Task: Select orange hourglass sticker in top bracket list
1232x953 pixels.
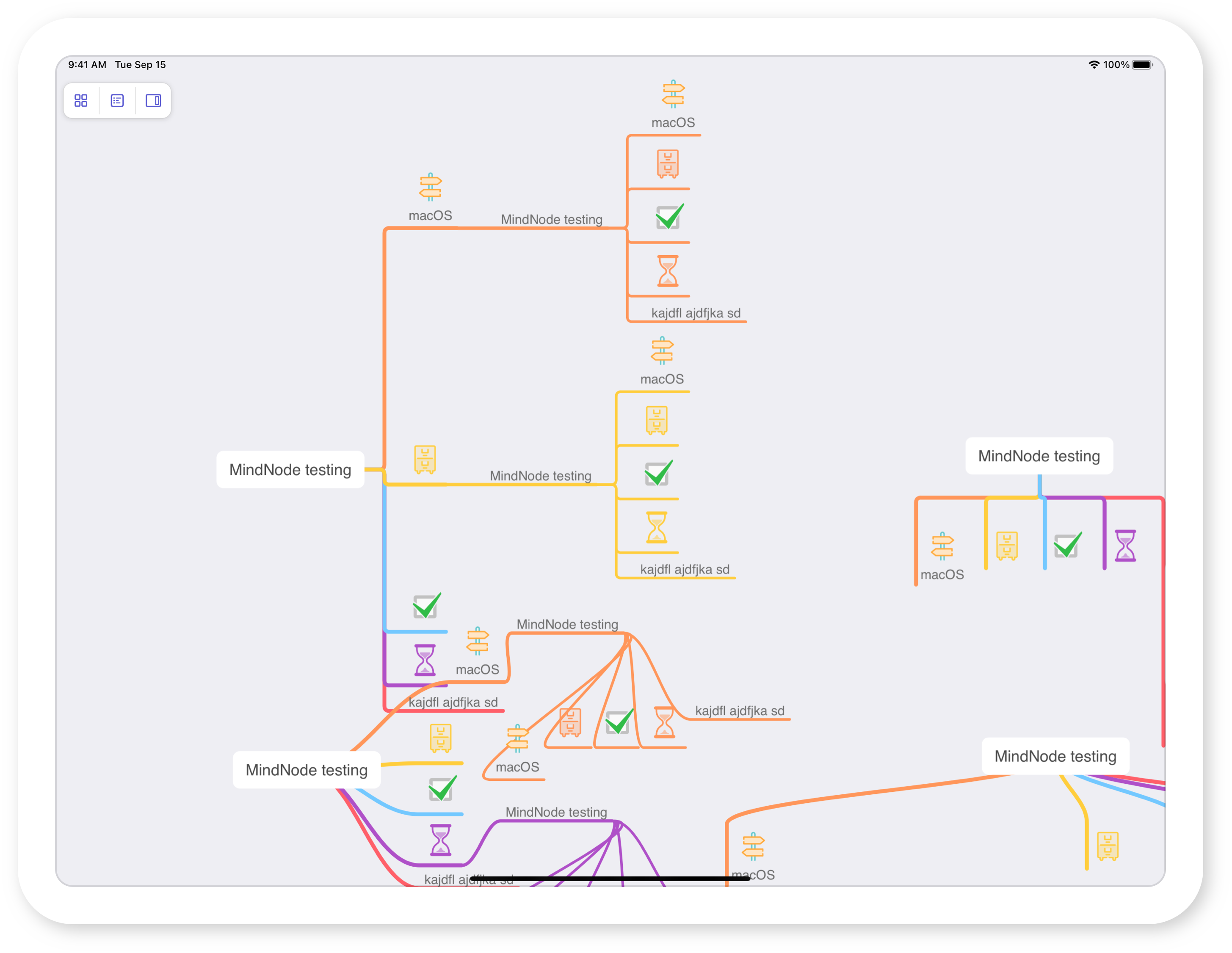Action: (668, 271)
